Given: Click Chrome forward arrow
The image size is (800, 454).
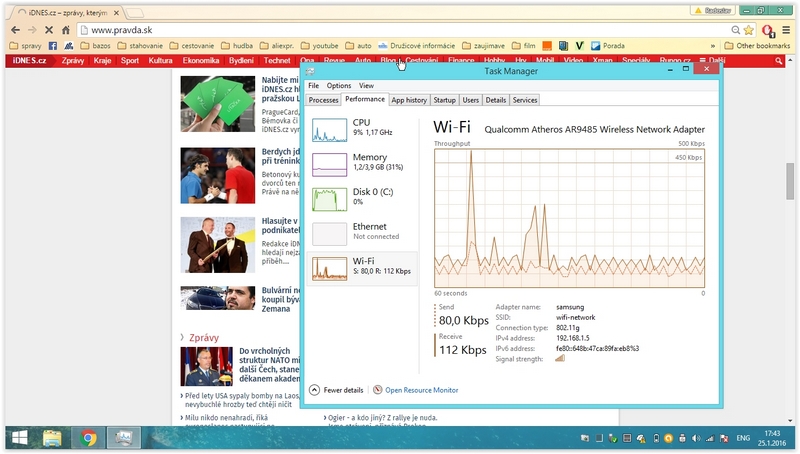Looking at the screenshot, I should [32, 30].
